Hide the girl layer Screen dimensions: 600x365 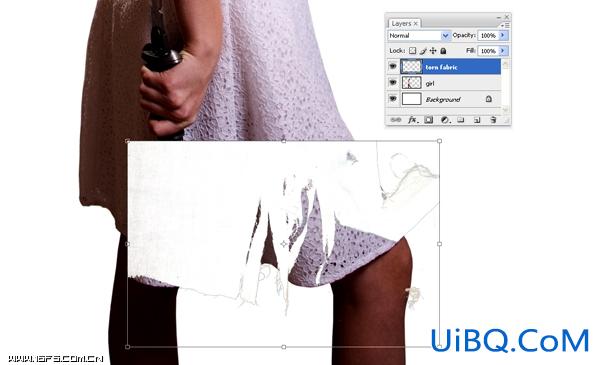click(x=393, y=83)
